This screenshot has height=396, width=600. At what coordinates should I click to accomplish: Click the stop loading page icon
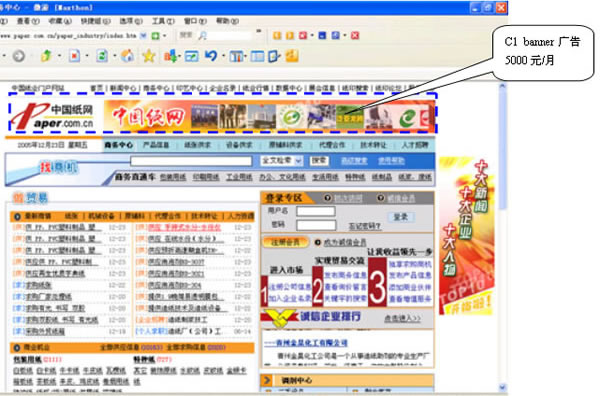coord(74,56)
